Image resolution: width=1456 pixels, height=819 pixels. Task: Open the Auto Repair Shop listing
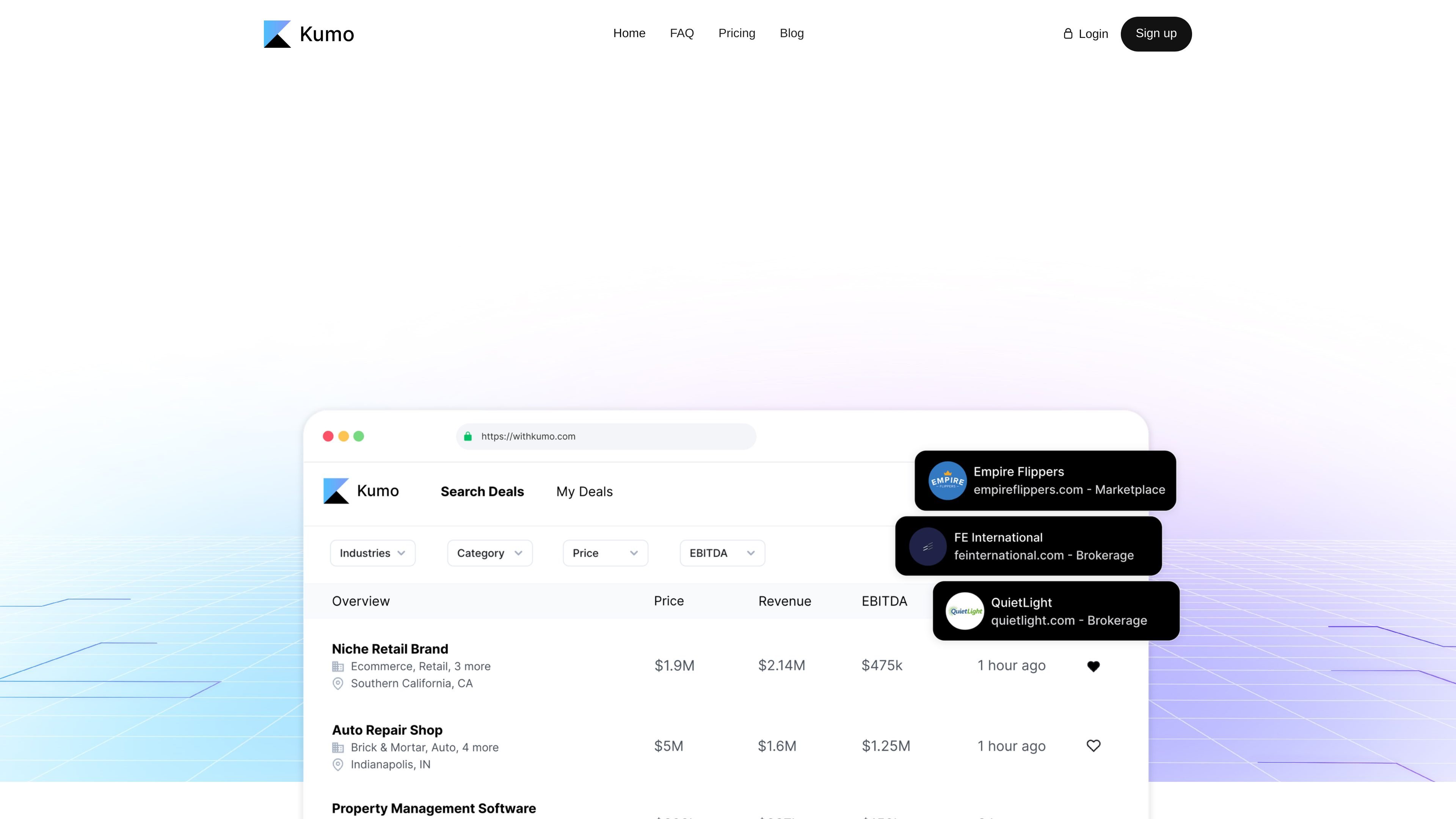click(x=387, y=730)
